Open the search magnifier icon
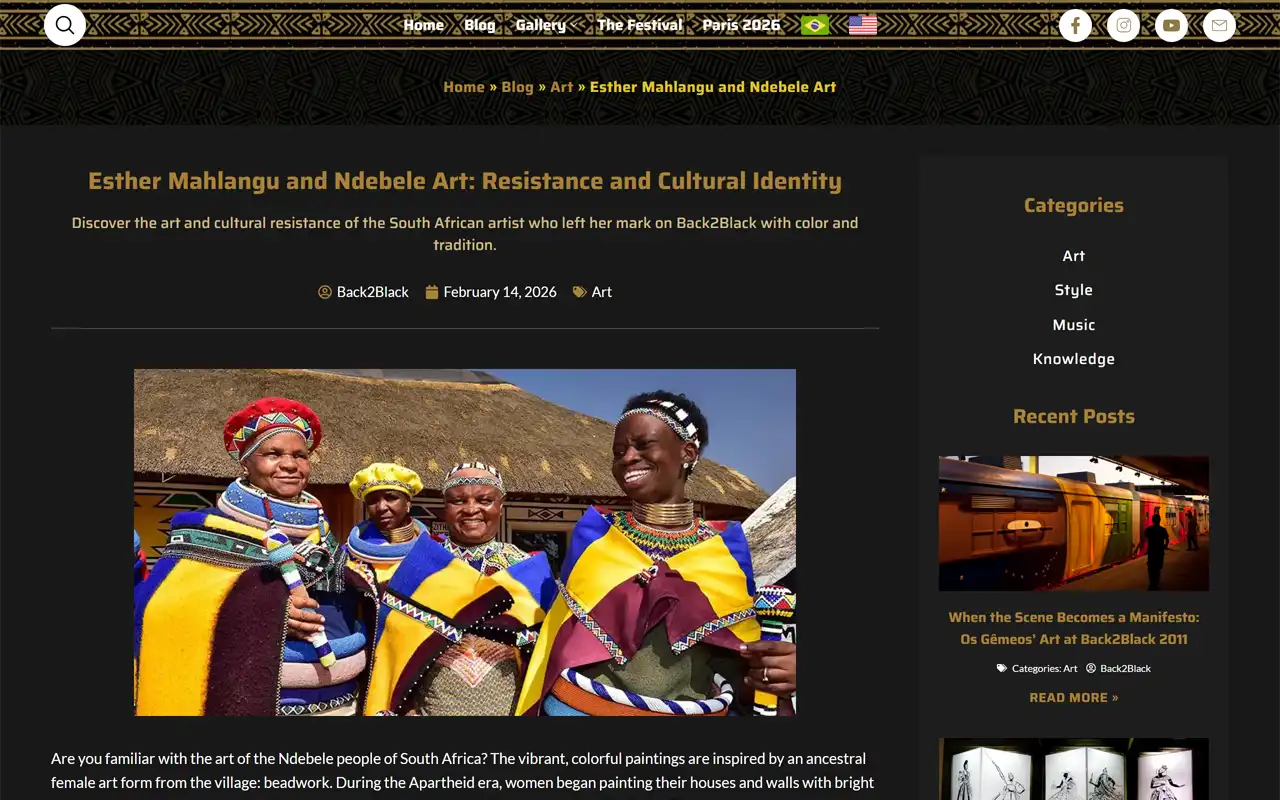Viewport: 1280px width, 800px height. point(65,25)
